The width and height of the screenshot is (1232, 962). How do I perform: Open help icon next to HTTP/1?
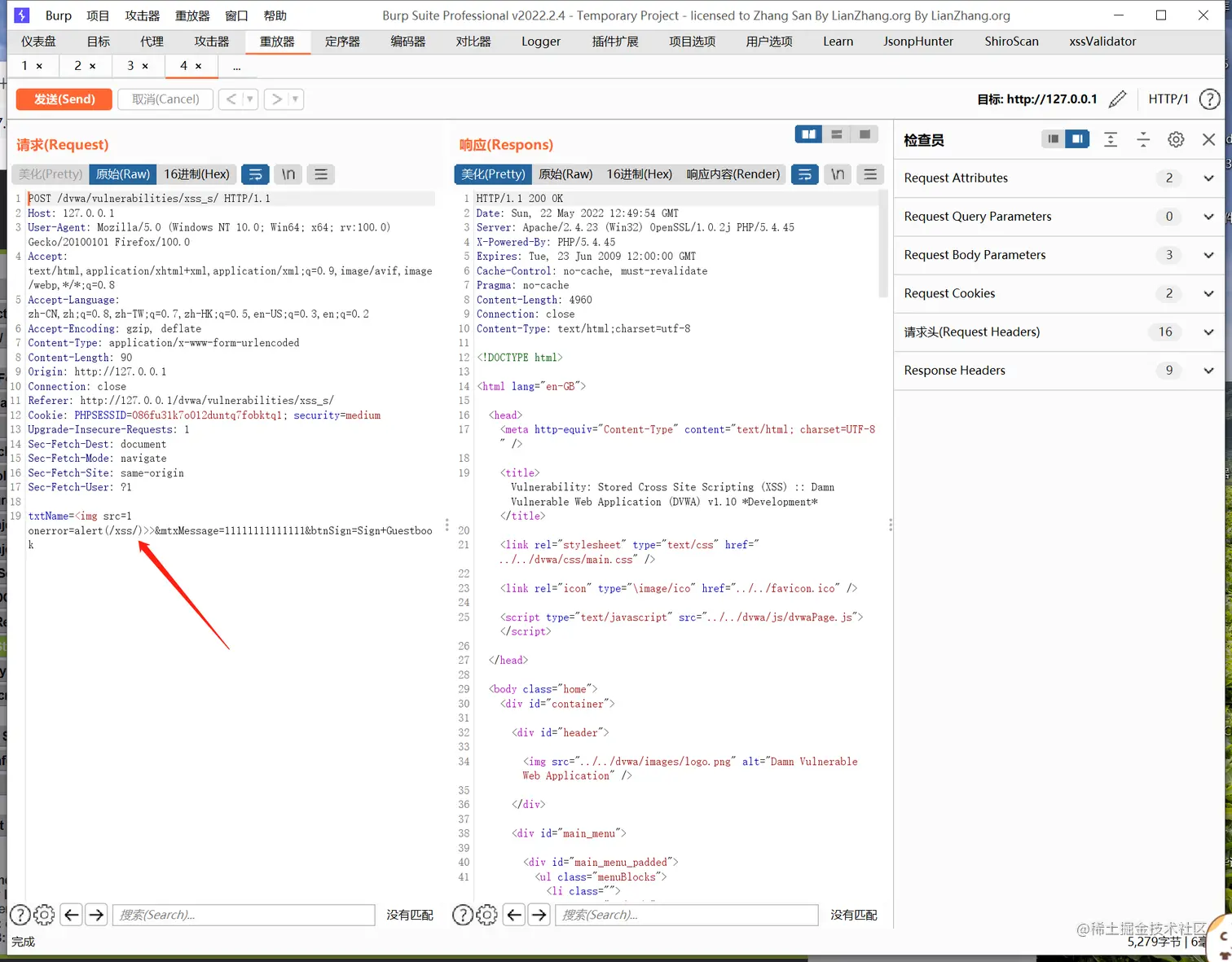[1210, 99]
